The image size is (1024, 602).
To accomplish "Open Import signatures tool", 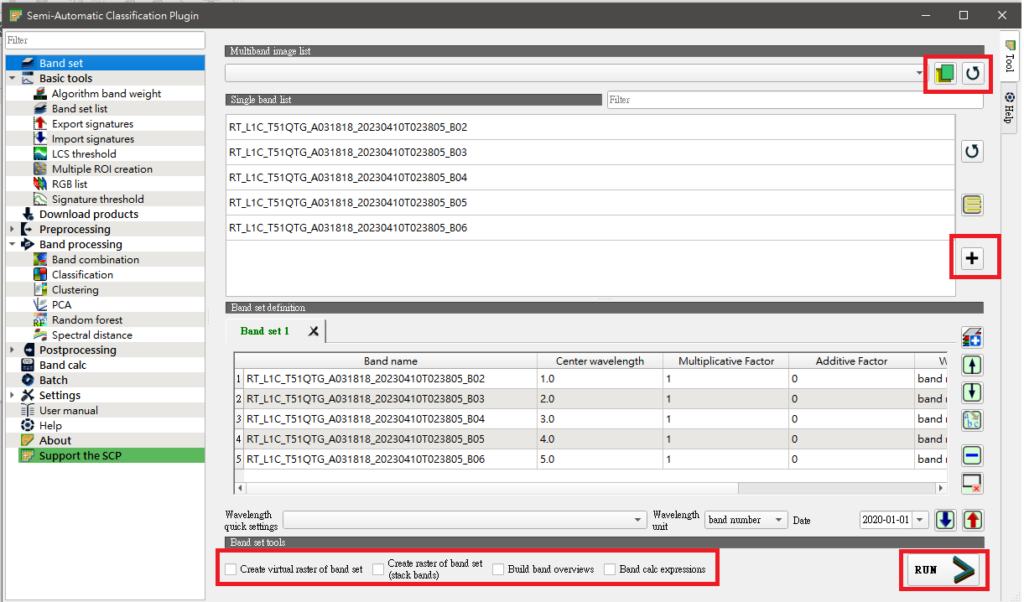I will [93, 139].
